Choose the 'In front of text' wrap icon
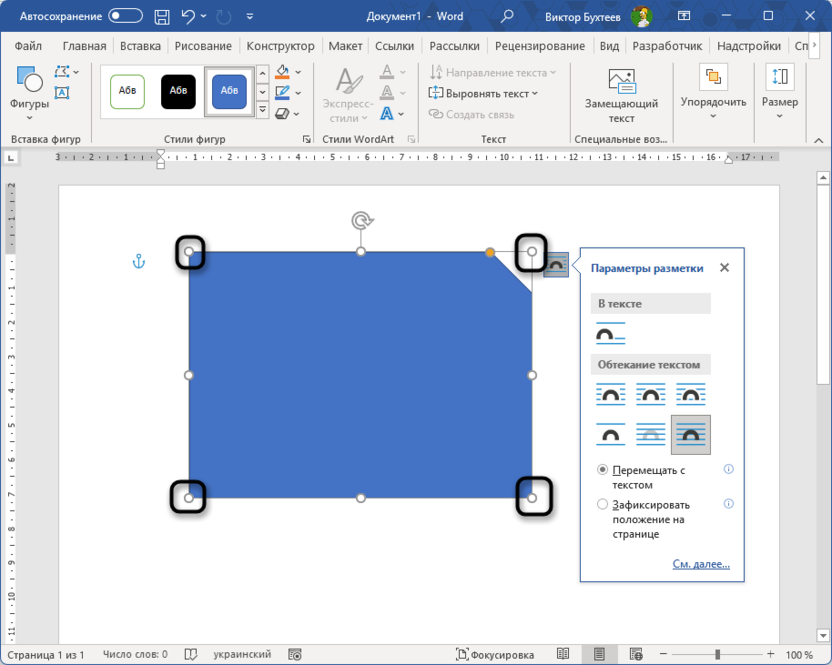 coord(690,435)
